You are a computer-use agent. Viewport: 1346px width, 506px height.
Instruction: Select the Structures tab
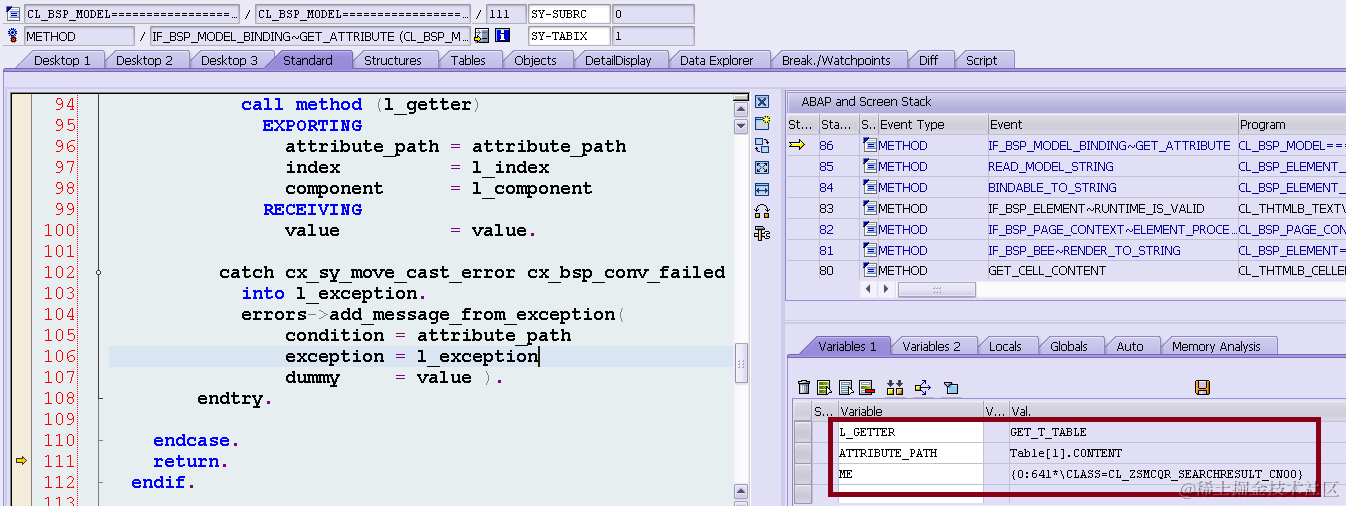point(393,60)
